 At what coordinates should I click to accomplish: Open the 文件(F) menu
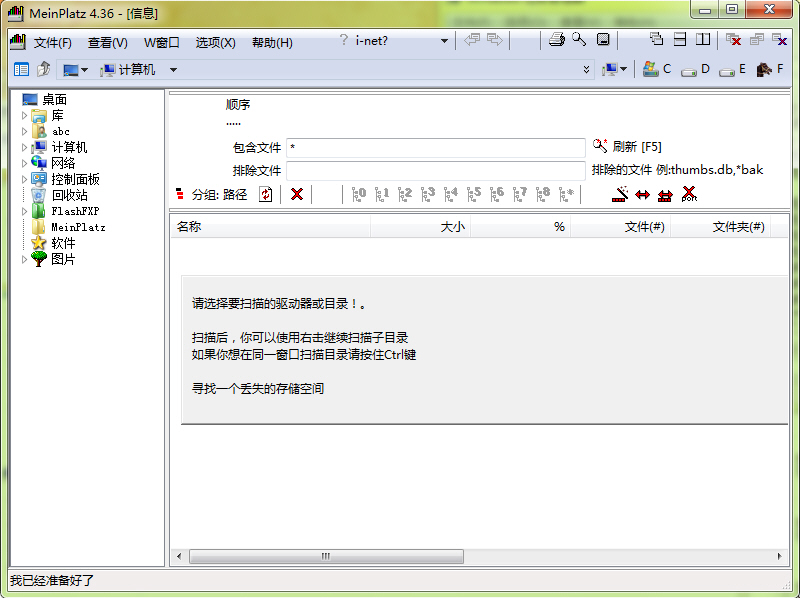click(x=53, y=42)
